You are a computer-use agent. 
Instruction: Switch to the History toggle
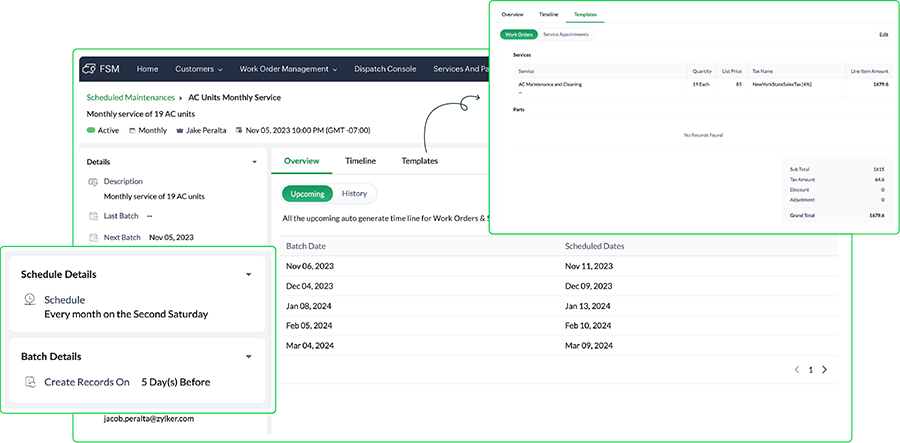[x=354, y=193]
